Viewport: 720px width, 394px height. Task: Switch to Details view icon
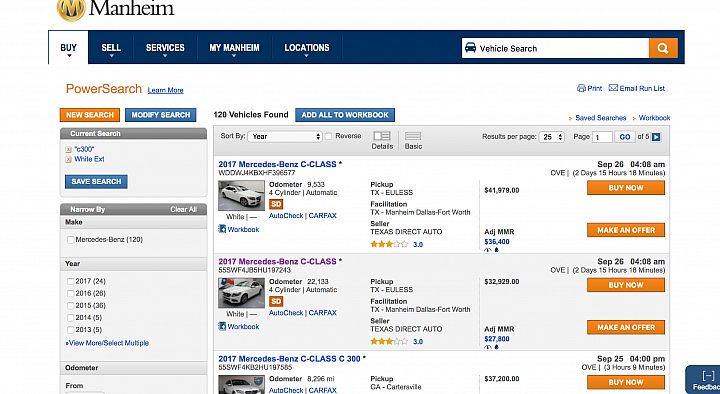[x=382, y=136]
